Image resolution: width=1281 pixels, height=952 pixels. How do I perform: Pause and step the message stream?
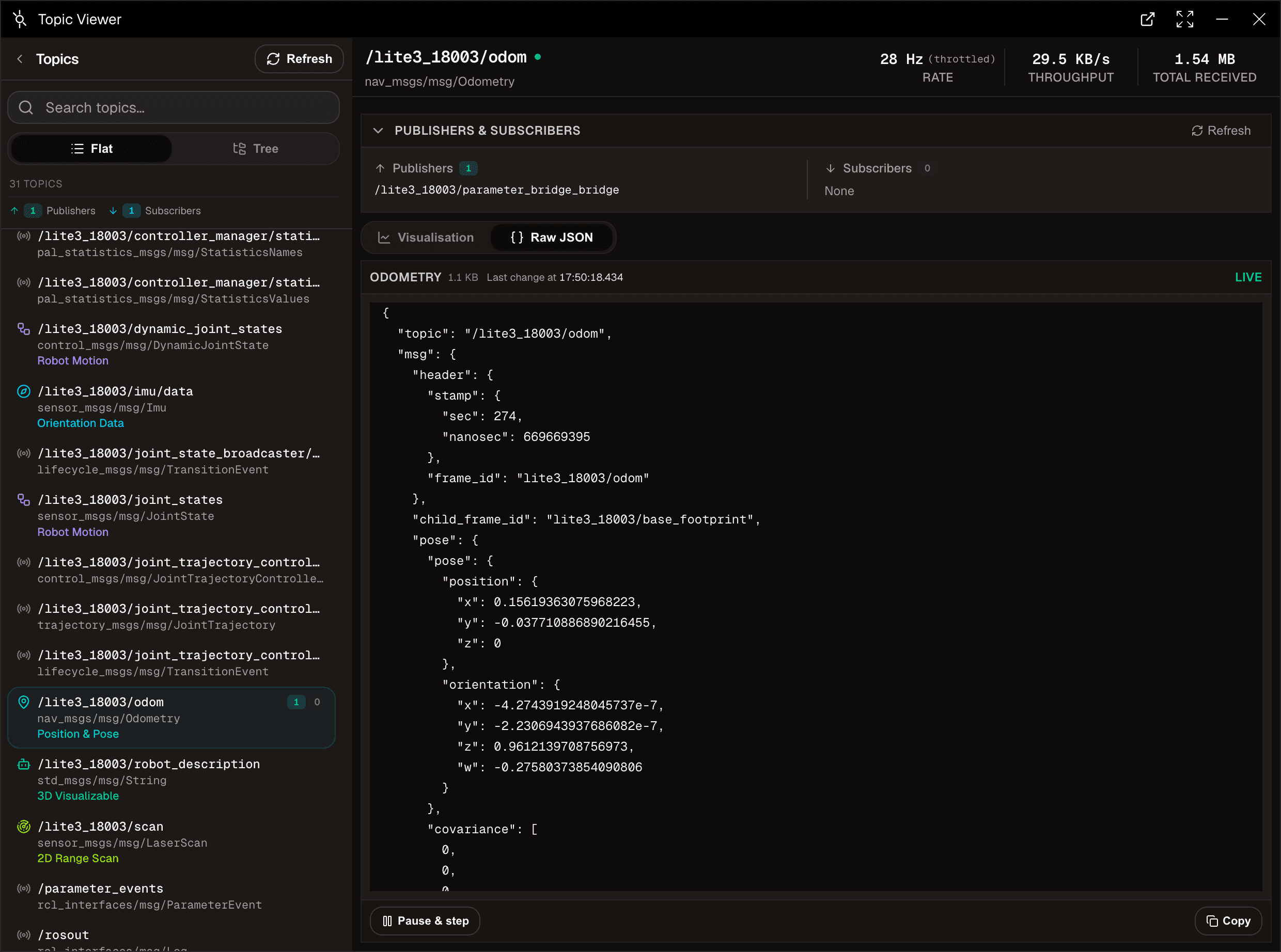pyautogui.click(x=426, y=922)
